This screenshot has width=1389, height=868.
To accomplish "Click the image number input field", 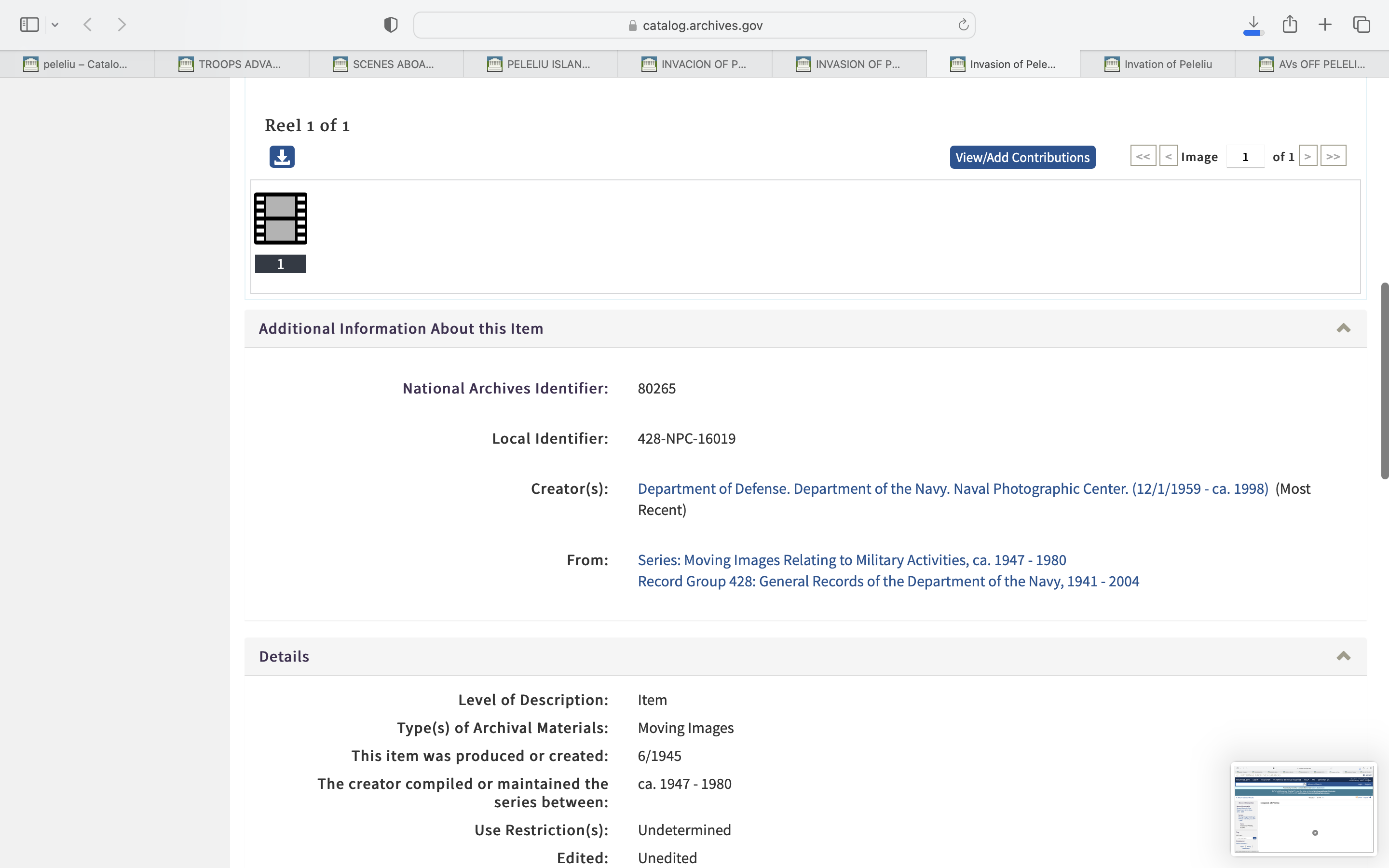I will pyautogui.click(x=1245, y=157).
